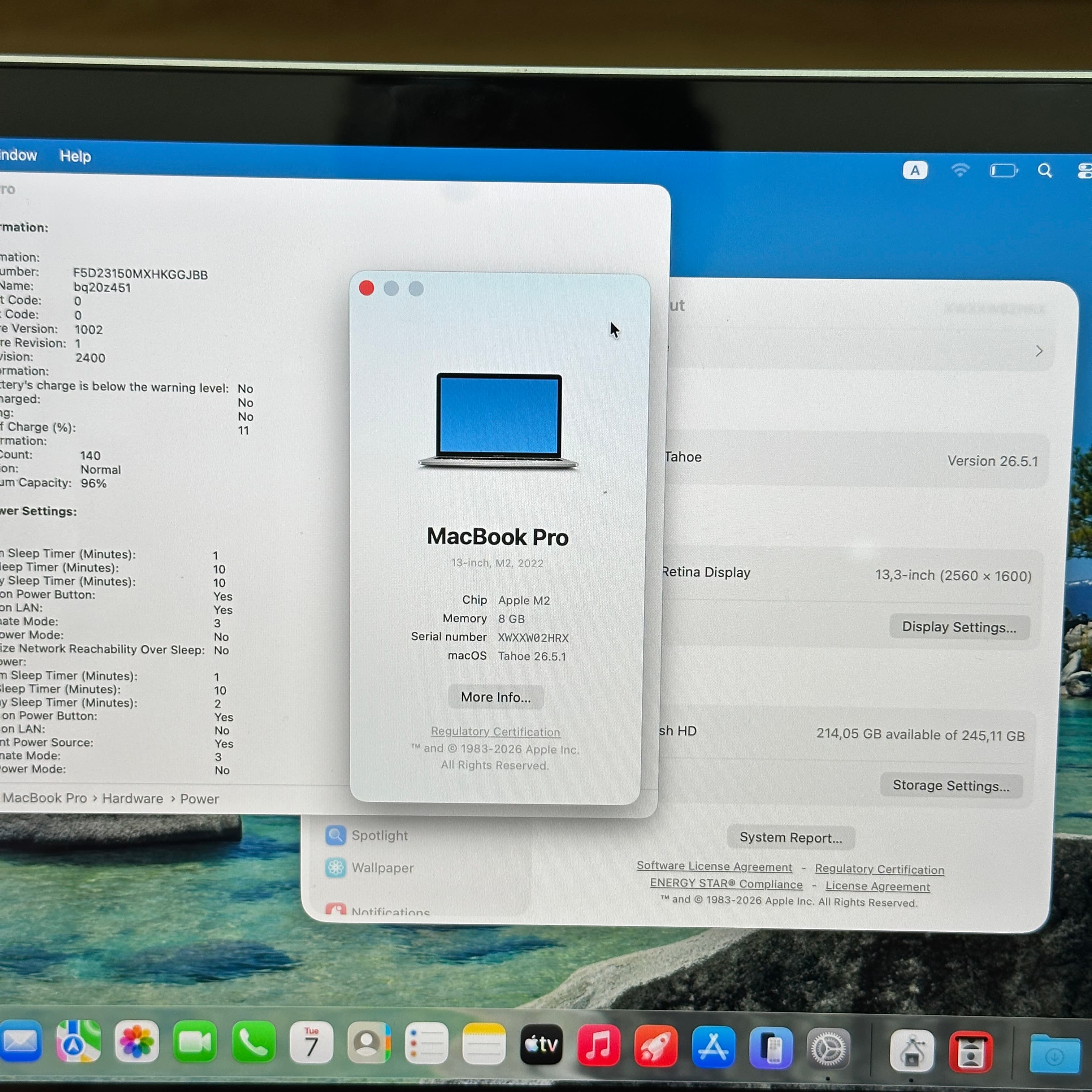Open Mail from the Dock
The height and width of the screenshot is (1092, 1092).
(x=20, y=1041)
